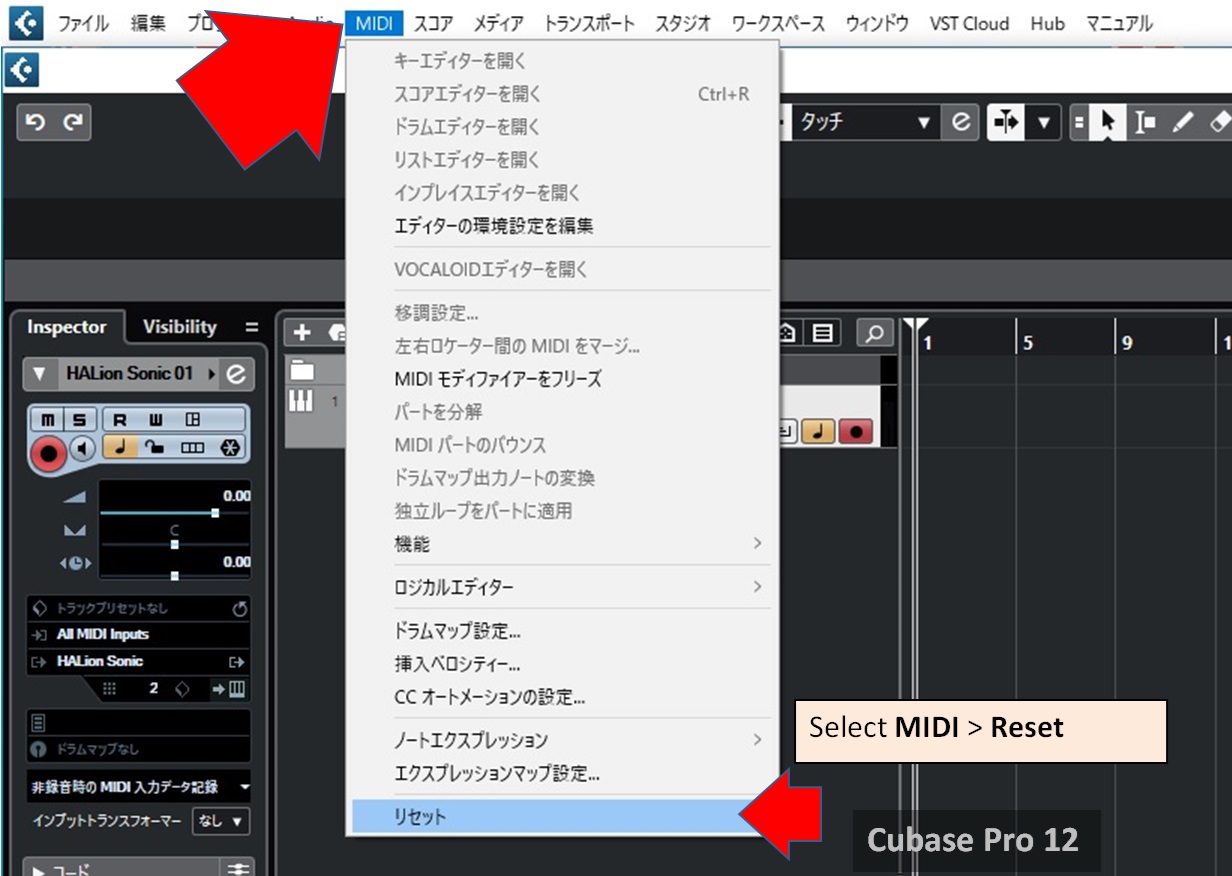Open the インプットトランスフォーマー なし dropdown
The height and width of the screenshot is (876, 1232).
[220, 821]
